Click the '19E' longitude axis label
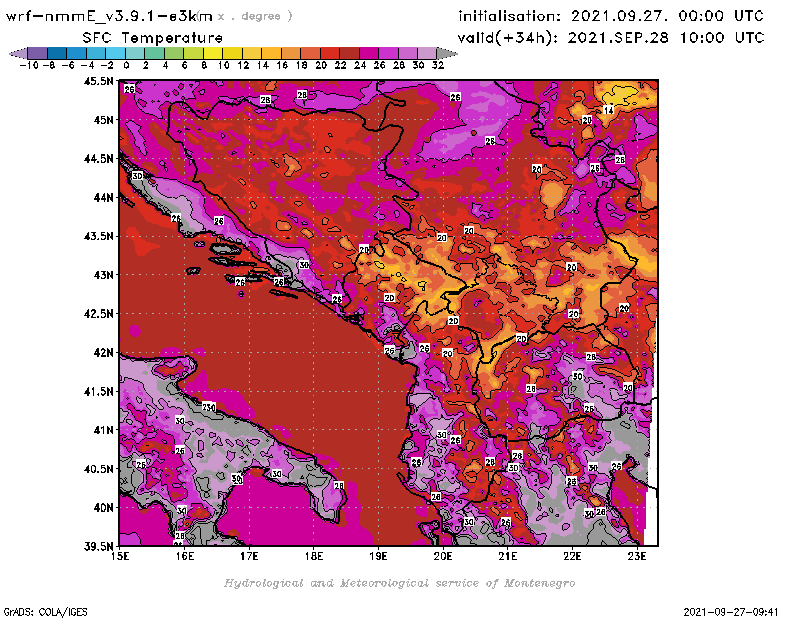This screenshot has width=800, height=618. pyautogui.click(x=378, y=556)
